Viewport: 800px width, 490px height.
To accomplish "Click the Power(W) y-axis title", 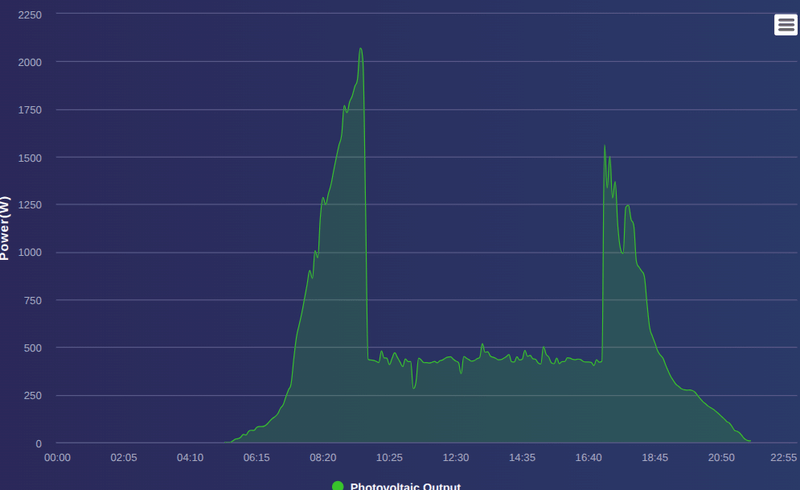I will [x=5, y=228].
